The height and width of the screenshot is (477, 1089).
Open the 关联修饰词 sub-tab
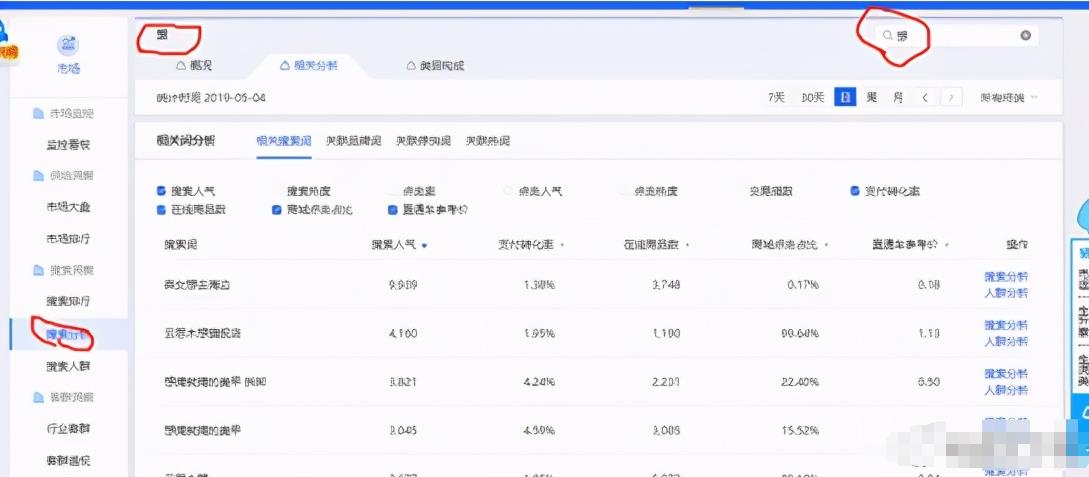tap(423, 141)
